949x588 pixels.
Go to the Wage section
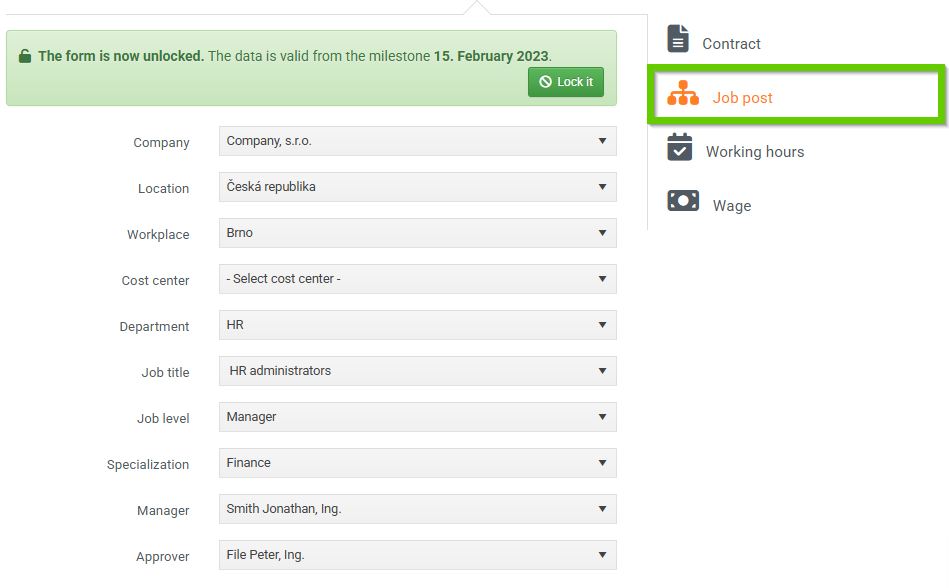(731, 206)
